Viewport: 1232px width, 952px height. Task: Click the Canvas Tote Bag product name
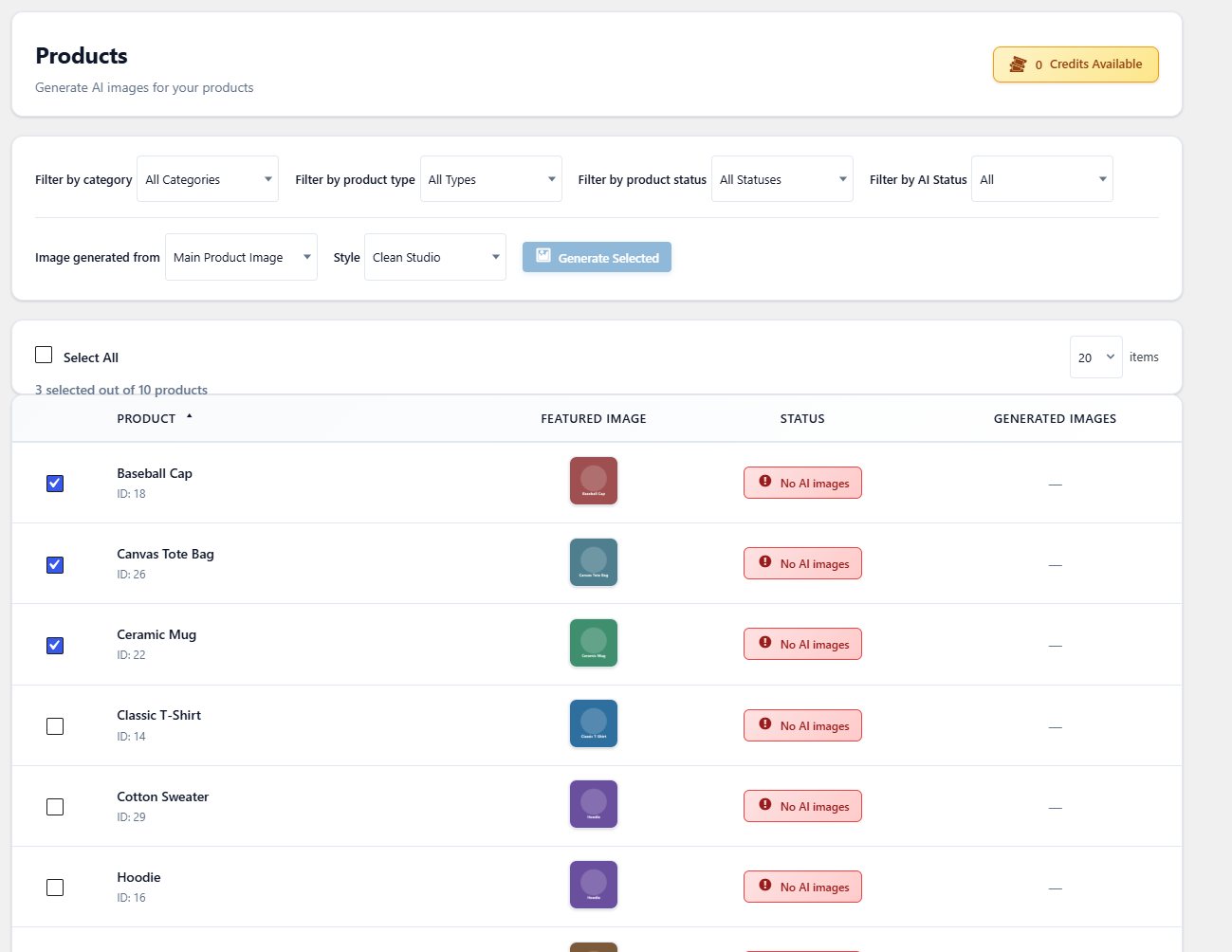tap(165, 554)
